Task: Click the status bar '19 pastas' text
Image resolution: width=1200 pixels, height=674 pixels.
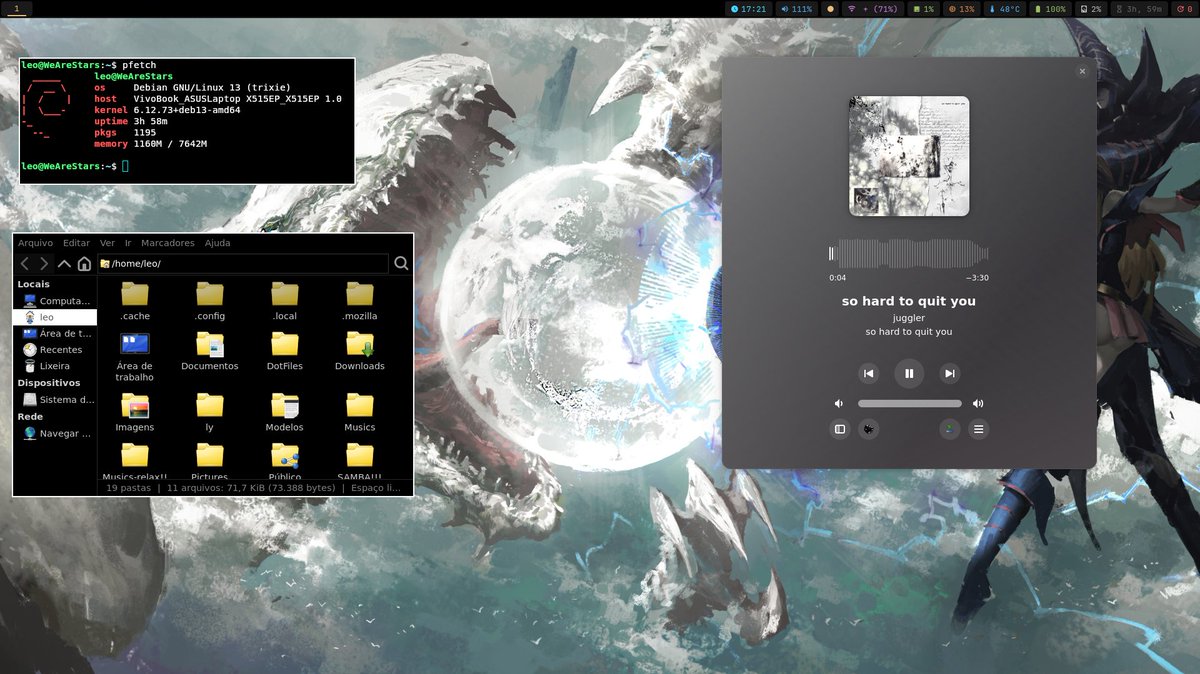Action: click(129, 488)
